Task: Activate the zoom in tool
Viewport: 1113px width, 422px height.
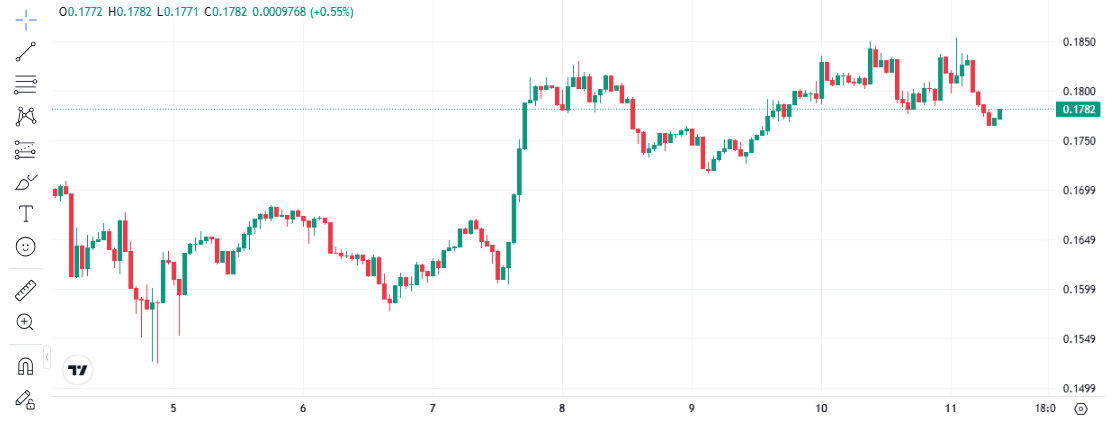Action: [x=26, y=322]
